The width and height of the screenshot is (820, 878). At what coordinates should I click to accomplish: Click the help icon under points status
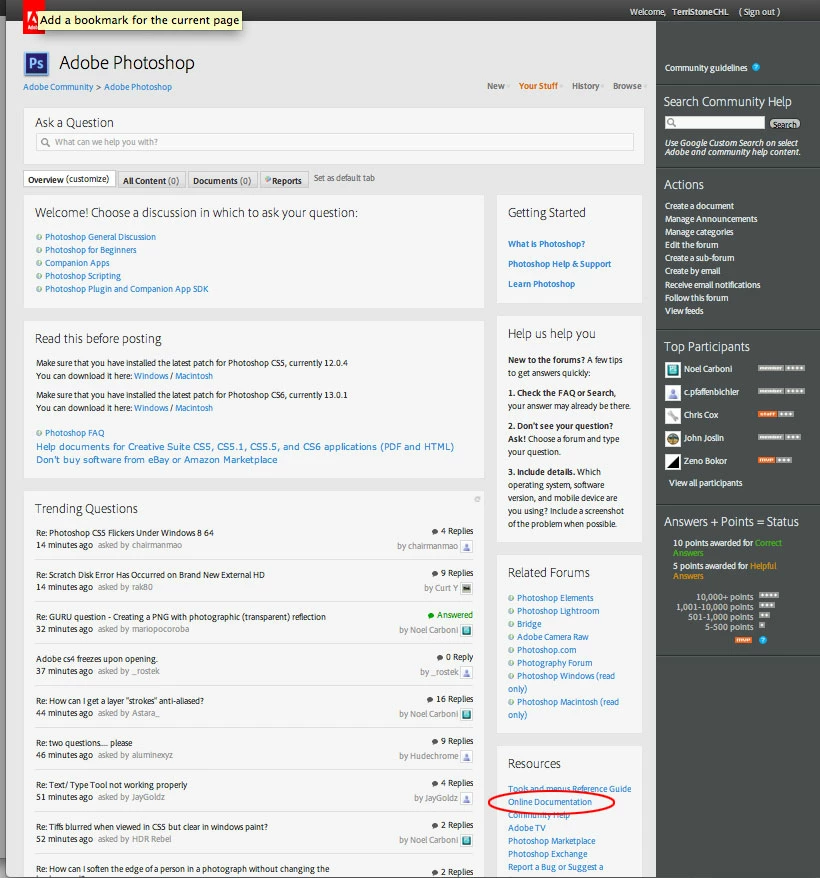[x=763, y=640]
